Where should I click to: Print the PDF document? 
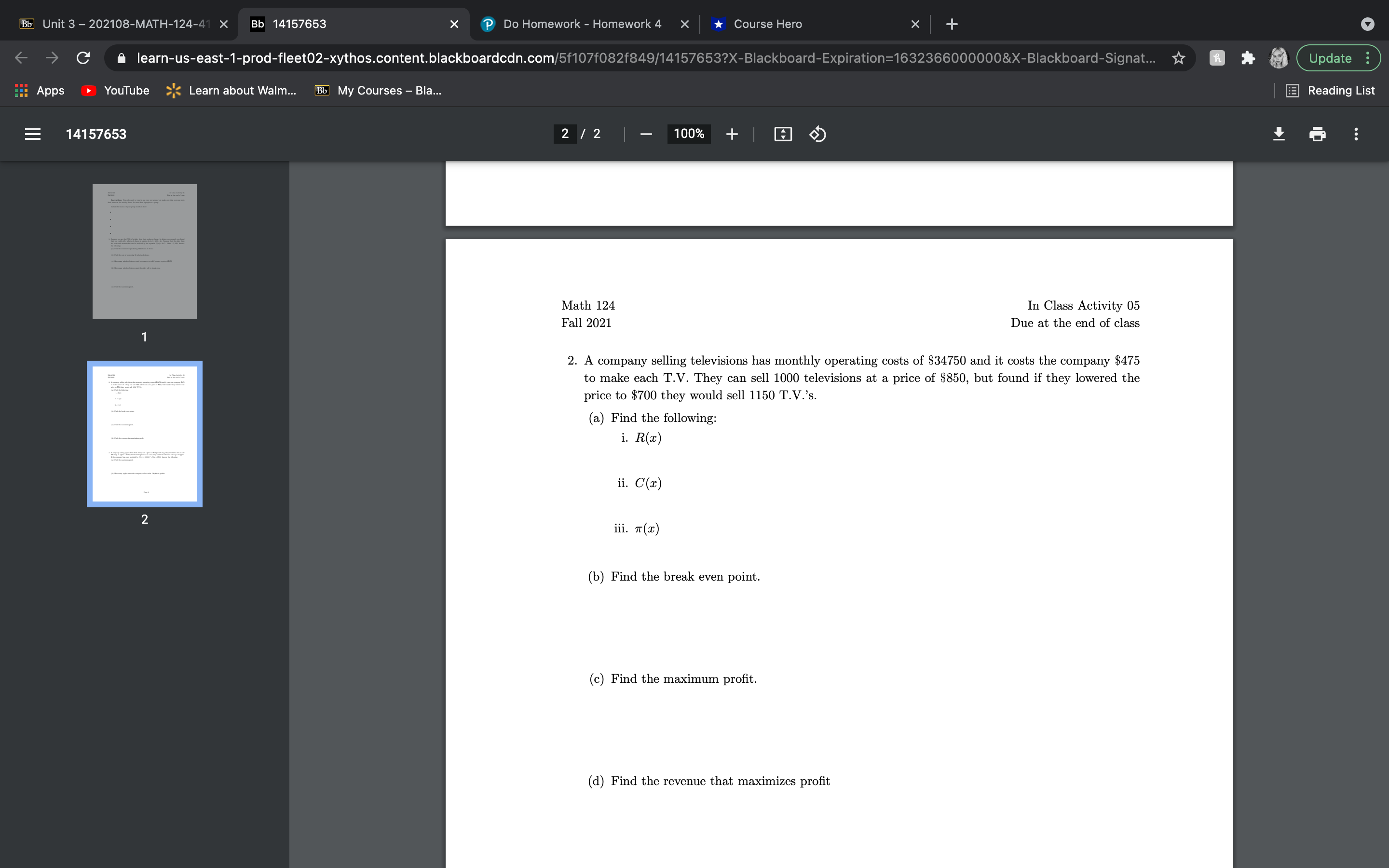[1317, 134]
